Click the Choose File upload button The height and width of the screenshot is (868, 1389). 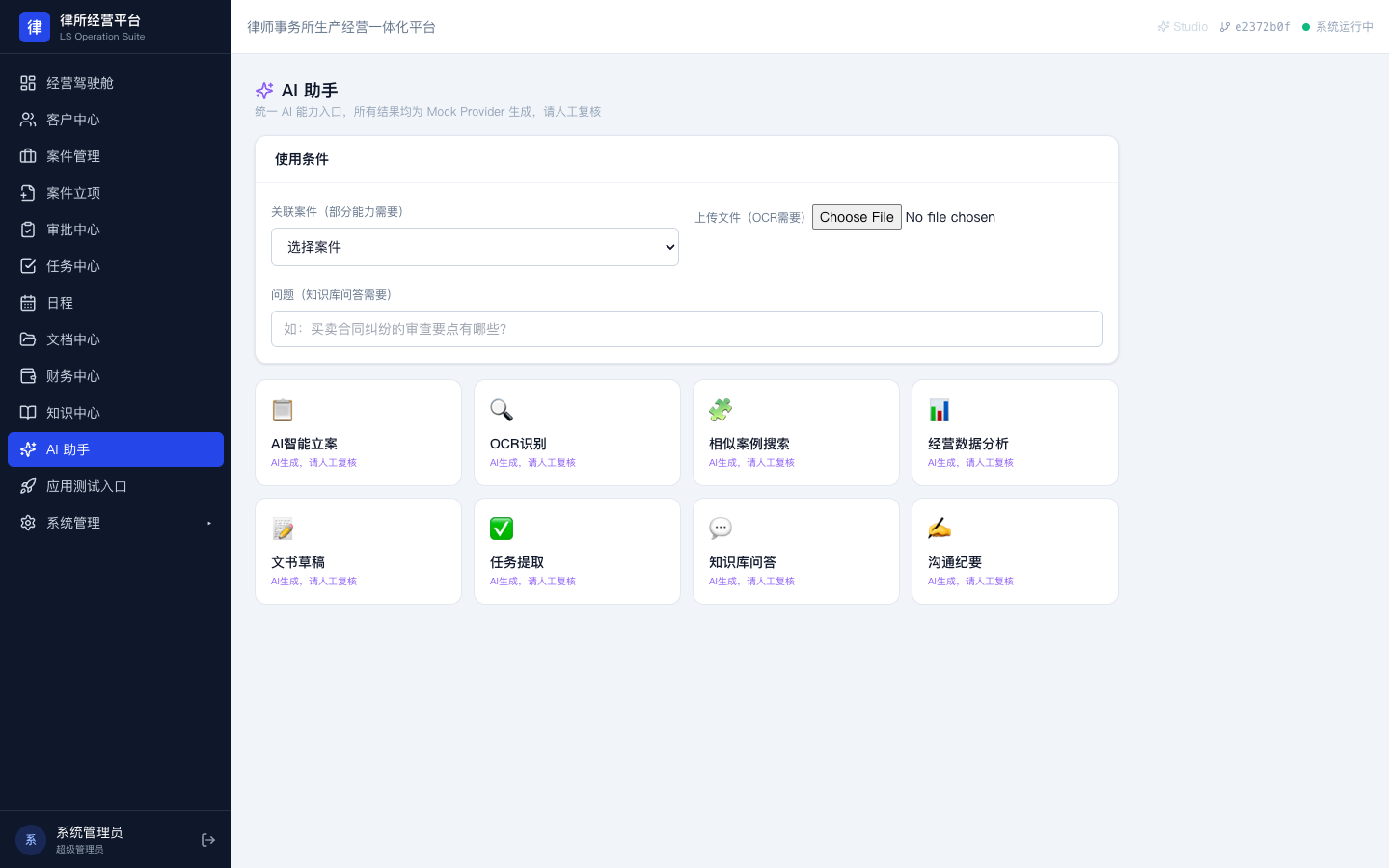point(857,217)
